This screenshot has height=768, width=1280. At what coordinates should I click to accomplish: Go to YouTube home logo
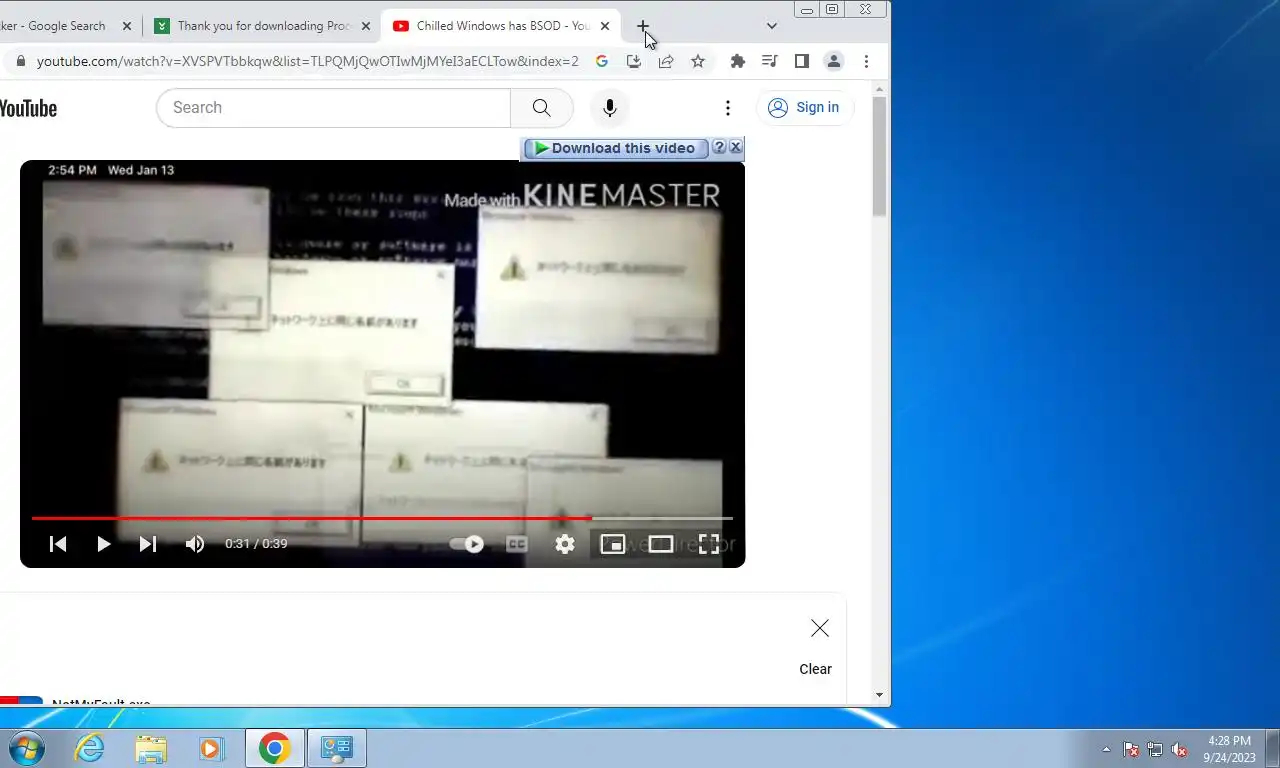[28, 108]
